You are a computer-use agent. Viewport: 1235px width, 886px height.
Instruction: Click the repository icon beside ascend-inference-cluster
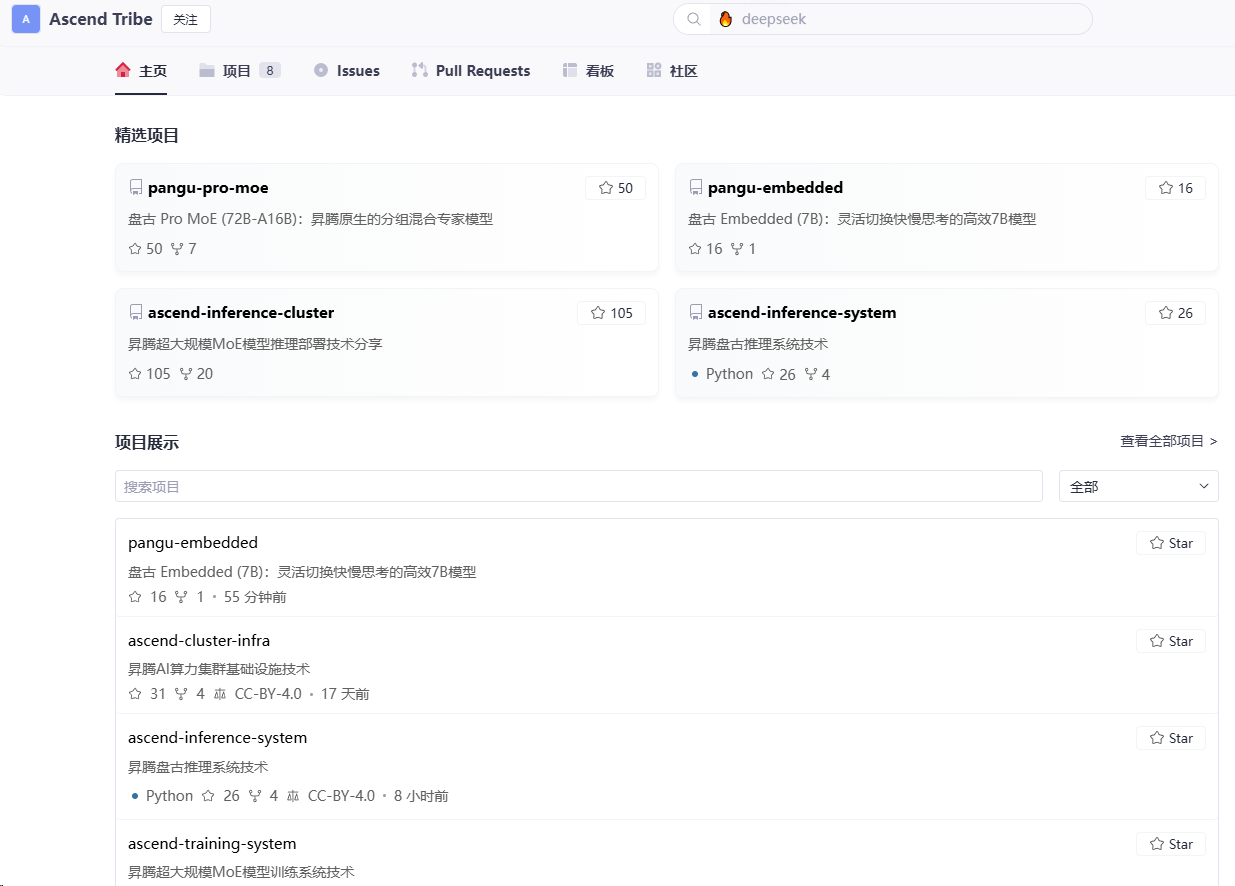pos(136,312)
